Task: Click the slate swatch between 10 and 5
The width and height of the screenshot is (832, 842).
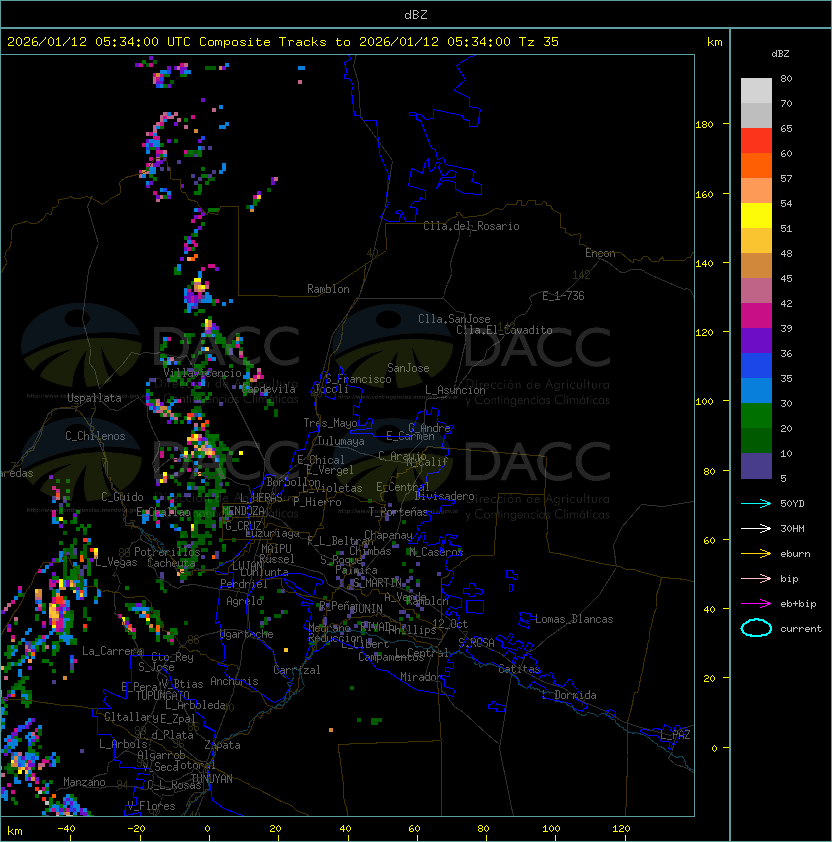Action: pos(756,466)
